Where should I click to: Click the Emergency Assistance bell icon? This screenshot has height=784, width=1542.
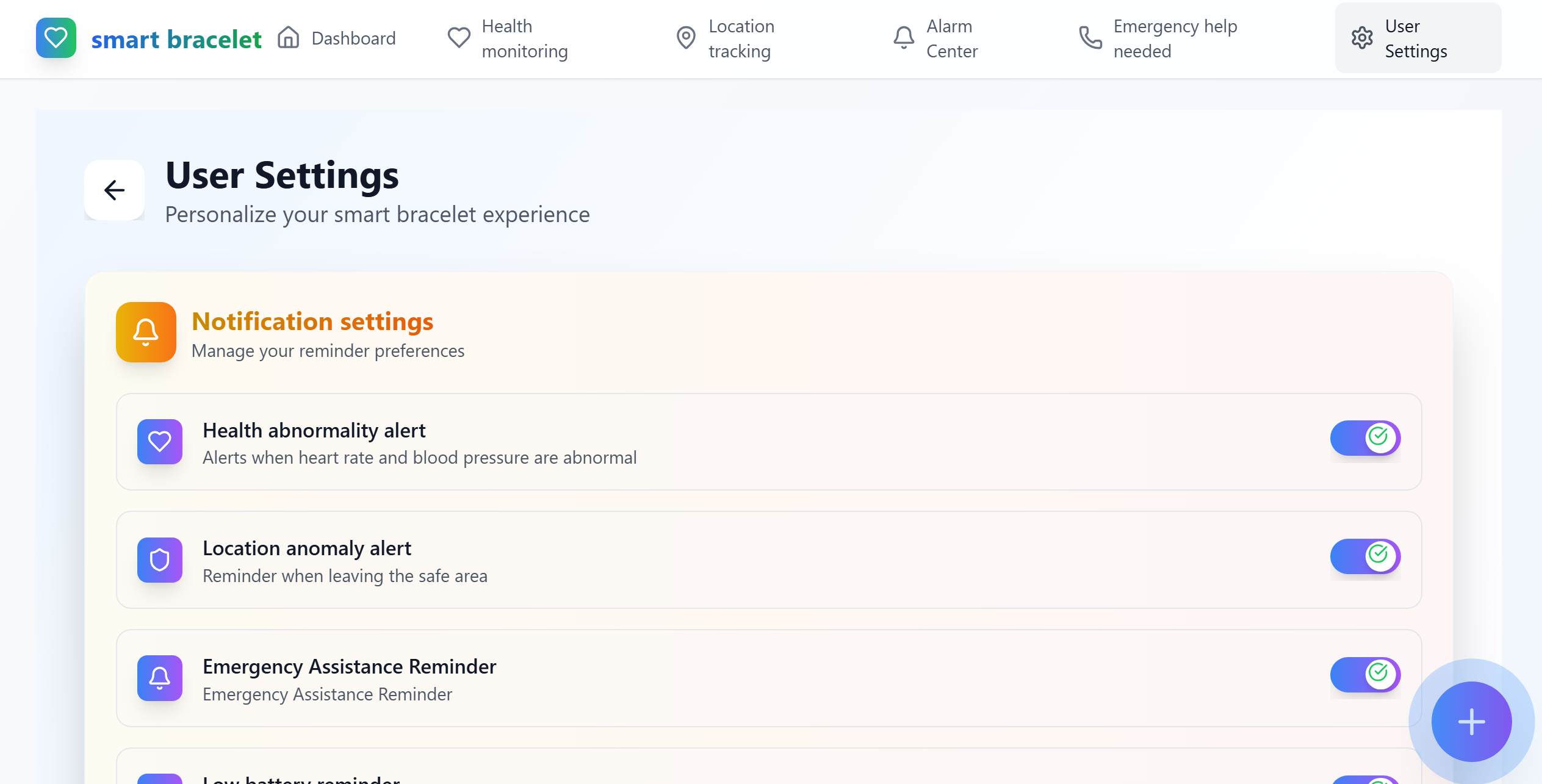click(159, 678)
